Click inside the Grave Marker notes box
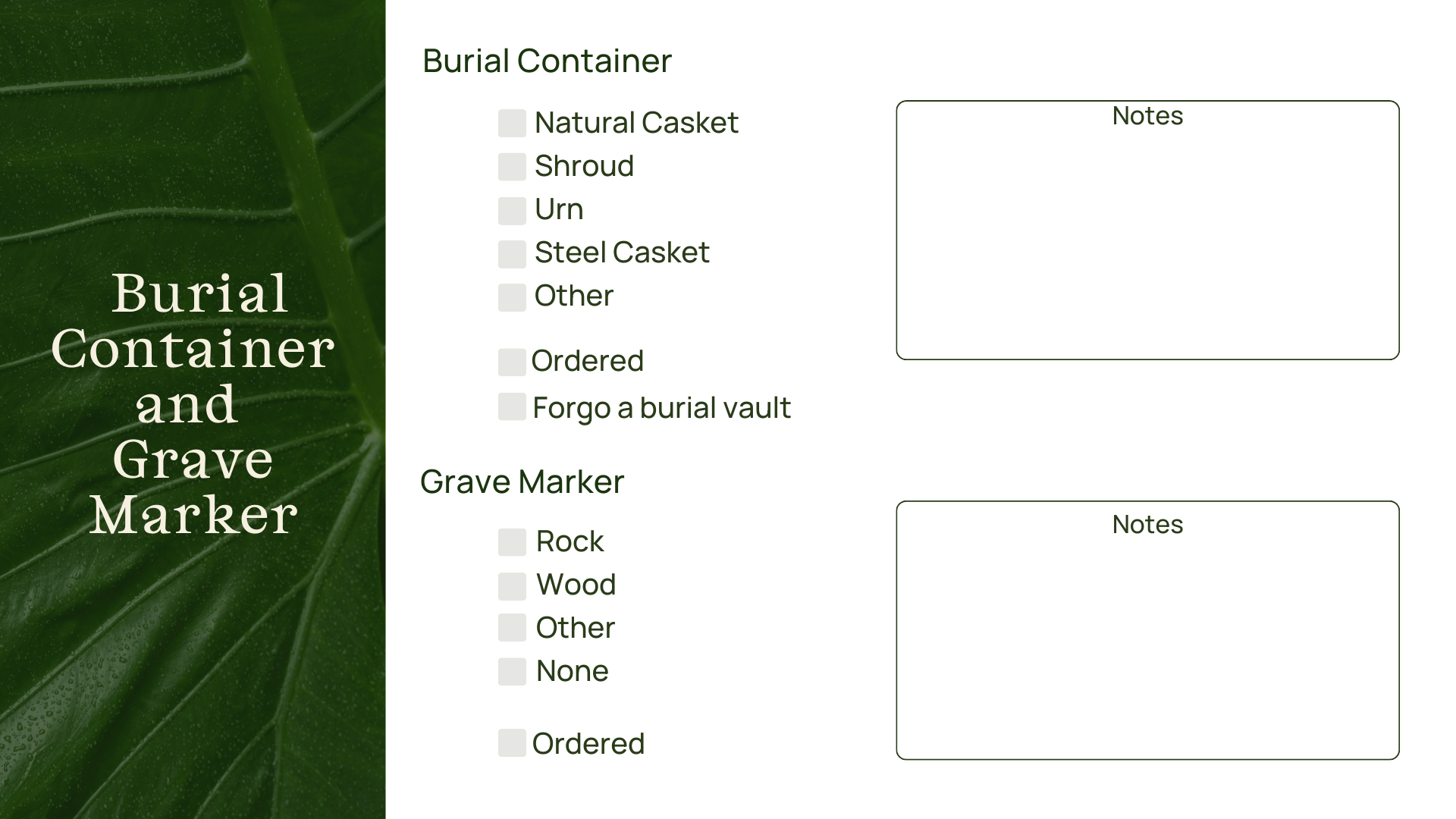 pyautogui.click(x=1147, y=645)
